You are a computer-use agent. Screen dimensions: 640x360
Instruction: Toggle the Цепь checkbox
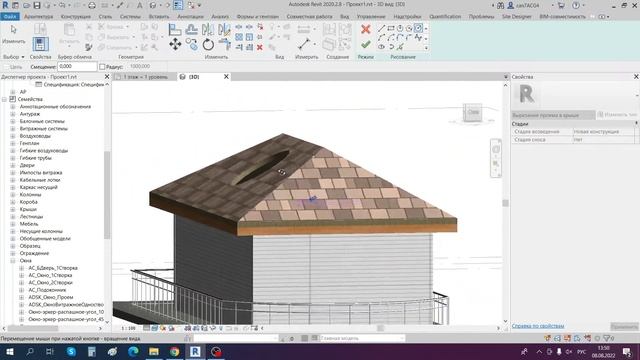tap(6, 67)
